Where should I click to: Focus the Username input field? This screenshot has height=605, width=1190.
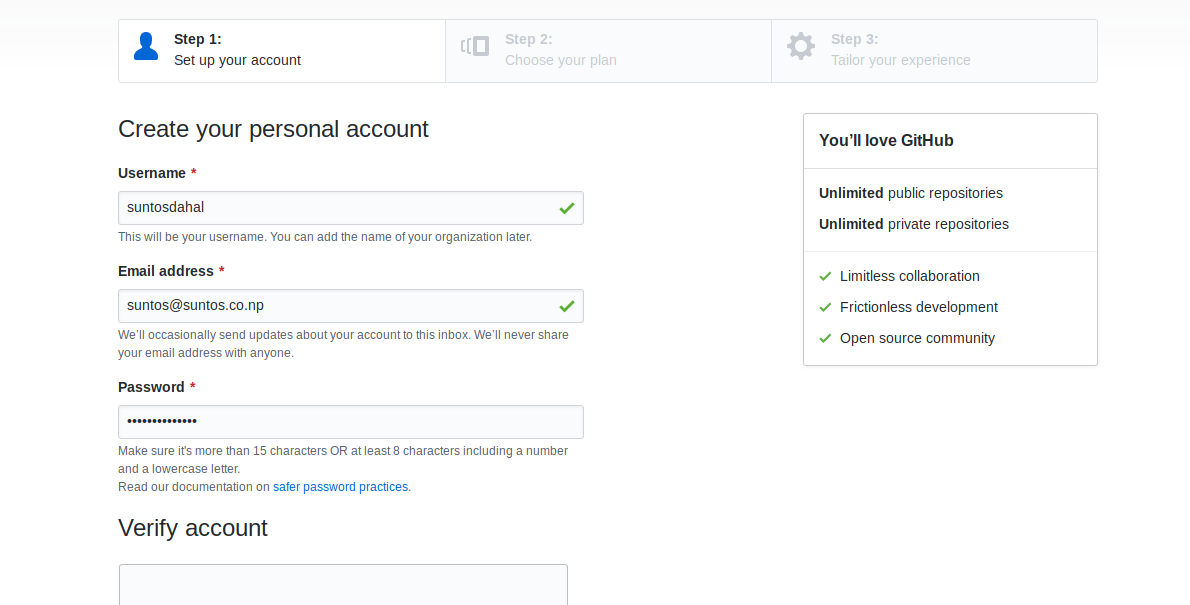[x=351, y=208]
